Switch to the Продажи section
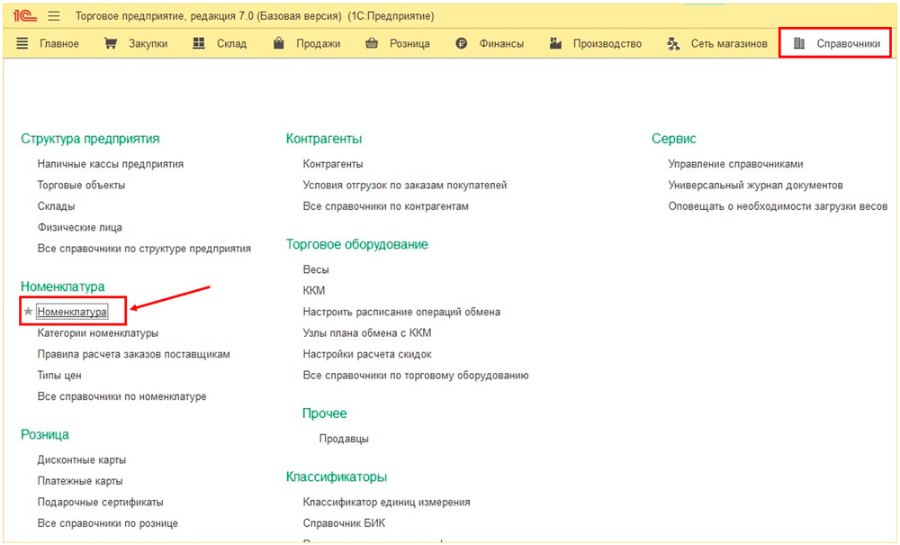Image resolution: width=900 pixels, height=545 pixels. [x=318, y=44]
